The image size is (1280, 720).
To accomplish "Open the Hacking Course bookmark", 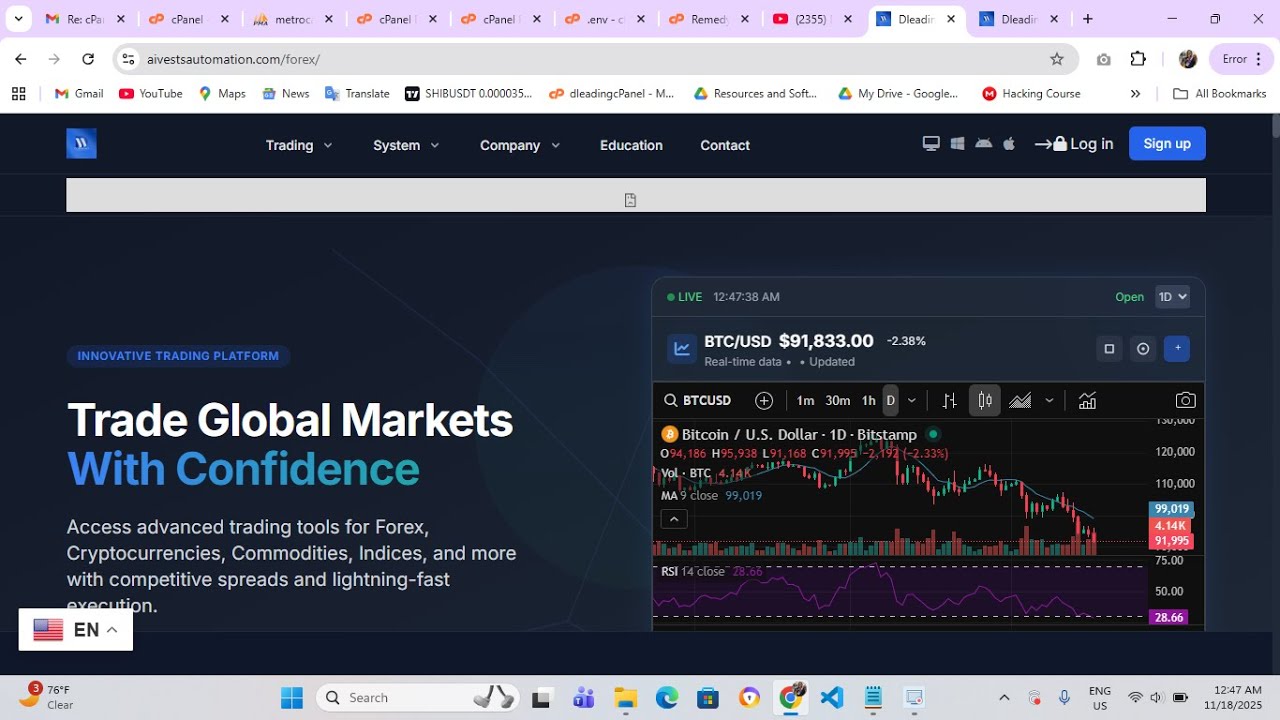I will [x=1031, y=94].
